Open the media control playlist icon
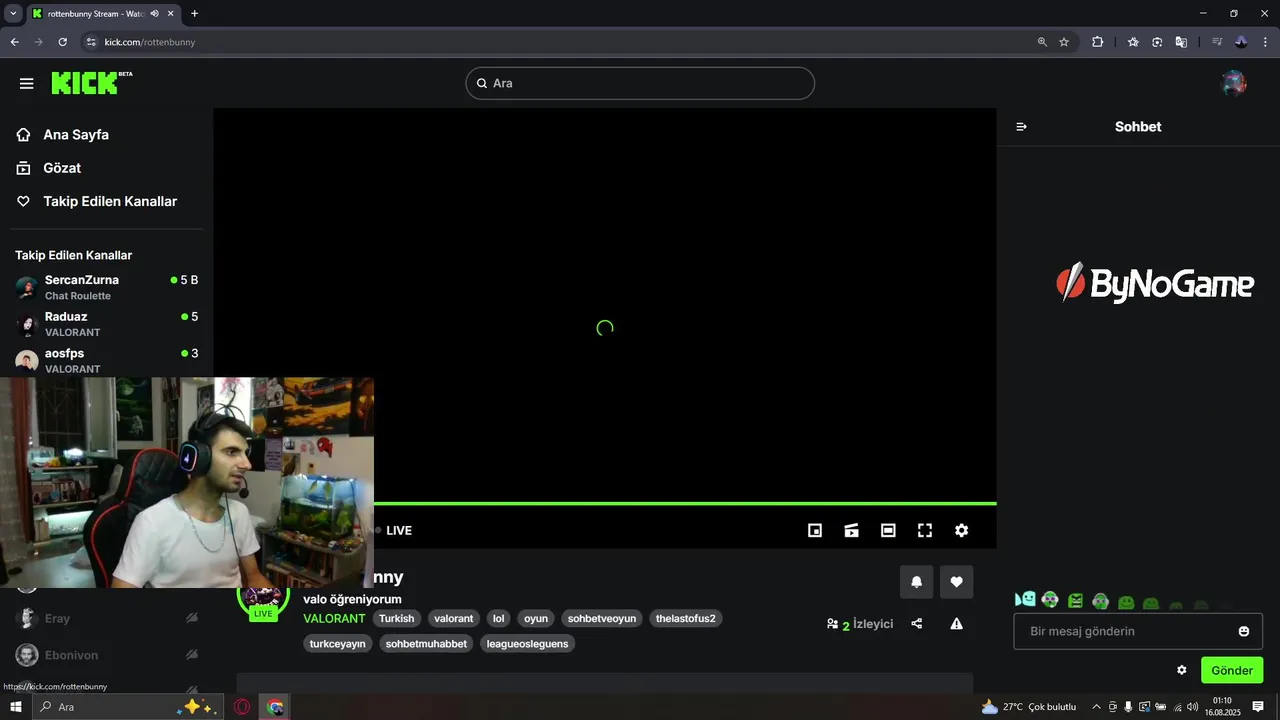 pos(1217,42)
